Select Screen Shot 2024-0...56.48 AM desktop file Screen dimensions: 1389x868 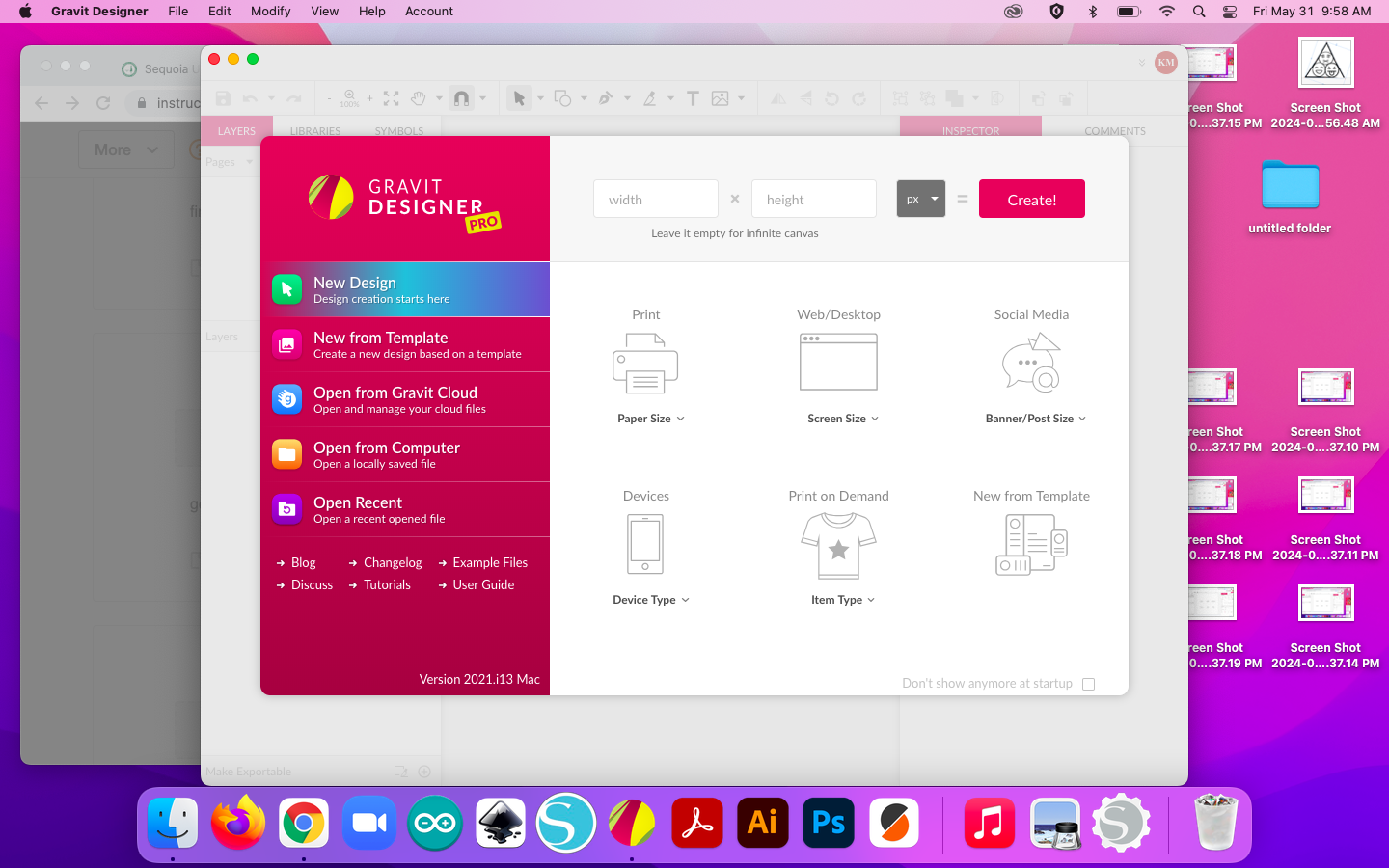pyautogui.click(x=1325, y=83)
